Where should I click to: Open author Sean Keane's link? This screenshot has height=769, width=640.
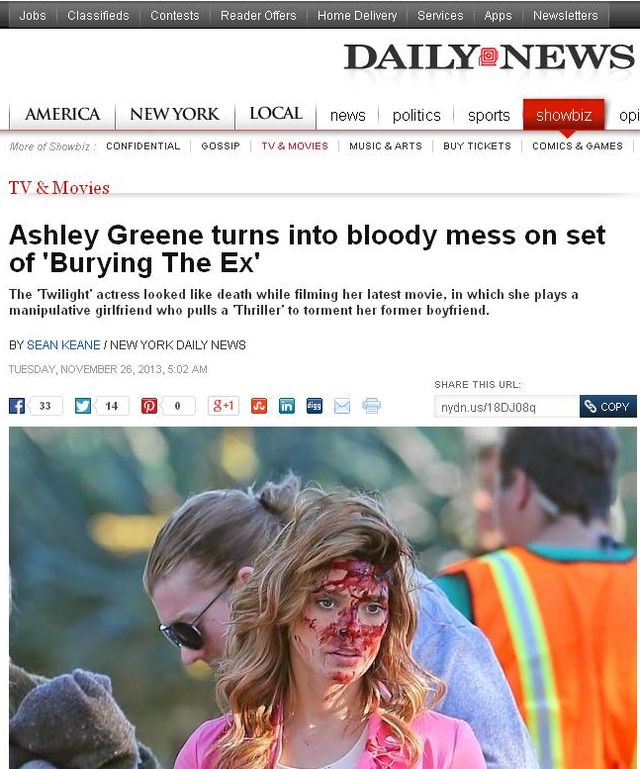pos(63,345)
